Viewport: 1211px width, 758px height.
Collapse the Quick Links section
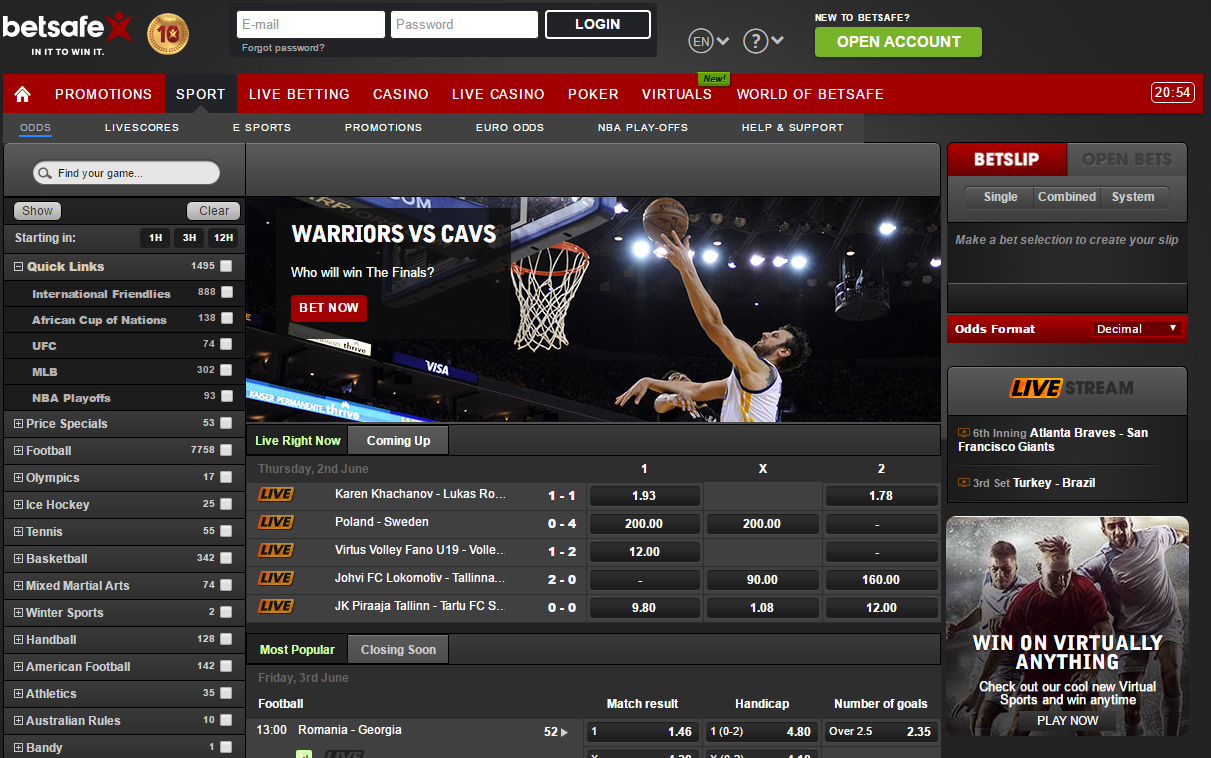[x=18, y=267]
